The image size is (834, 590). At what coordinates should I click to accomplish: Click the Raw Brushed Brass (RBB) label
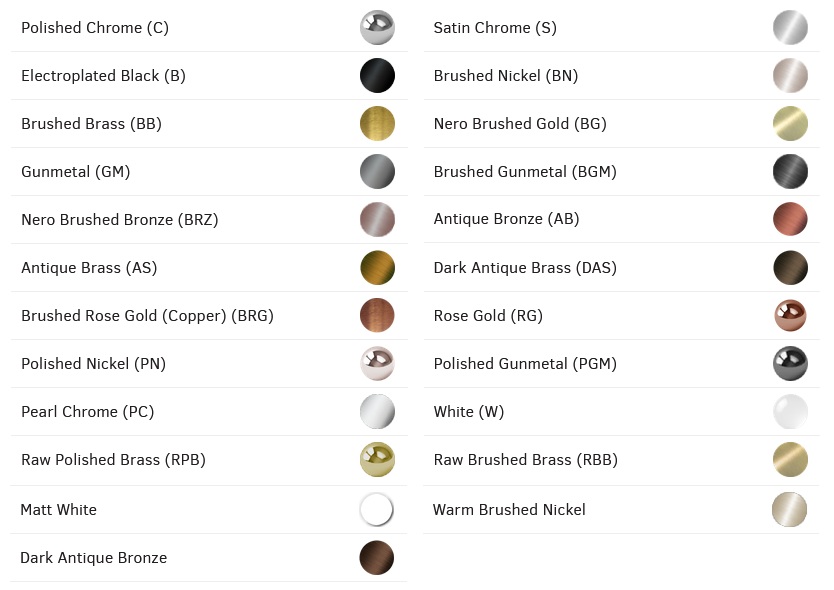coord(525,460)
